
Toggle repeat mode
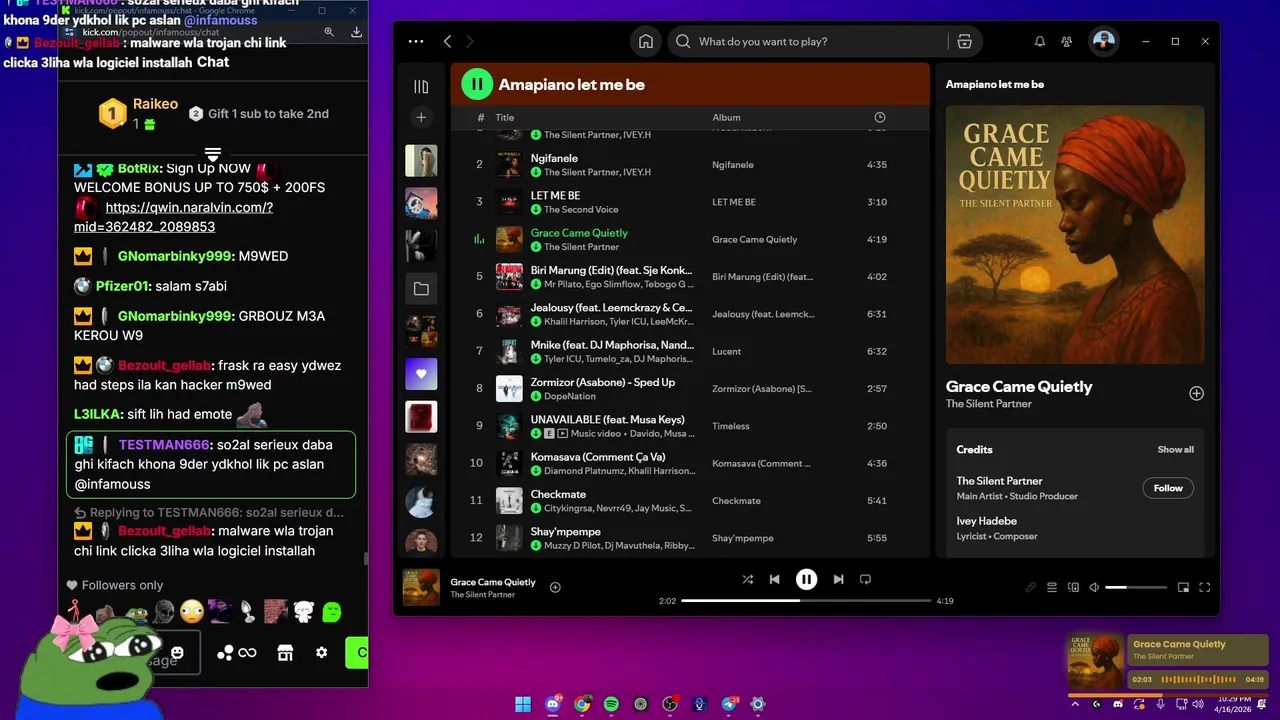[x=866, y=579]
